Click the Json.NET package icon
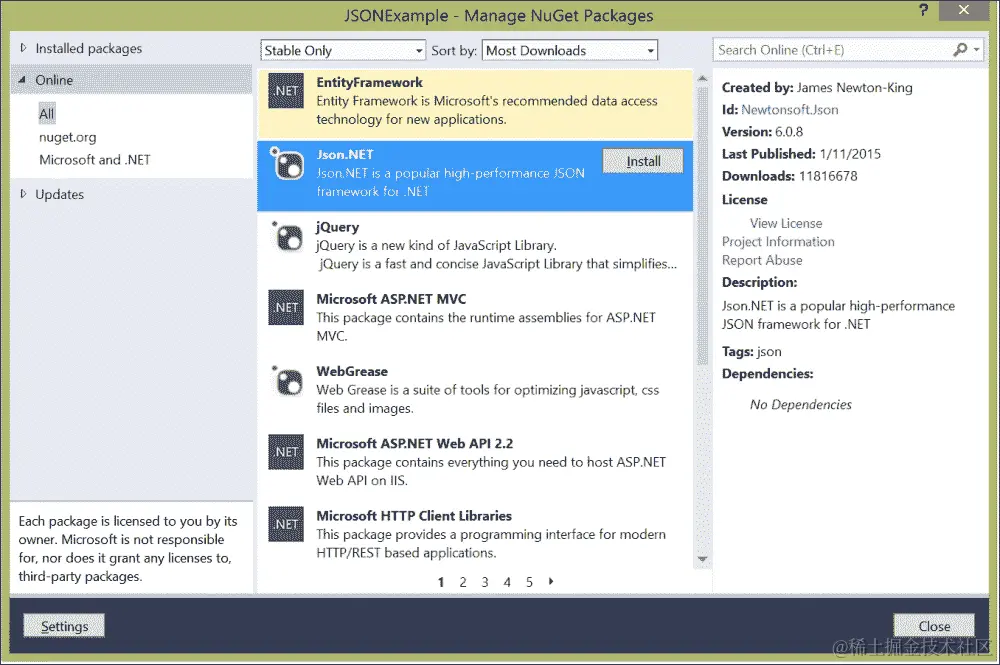 pos(286,164)
